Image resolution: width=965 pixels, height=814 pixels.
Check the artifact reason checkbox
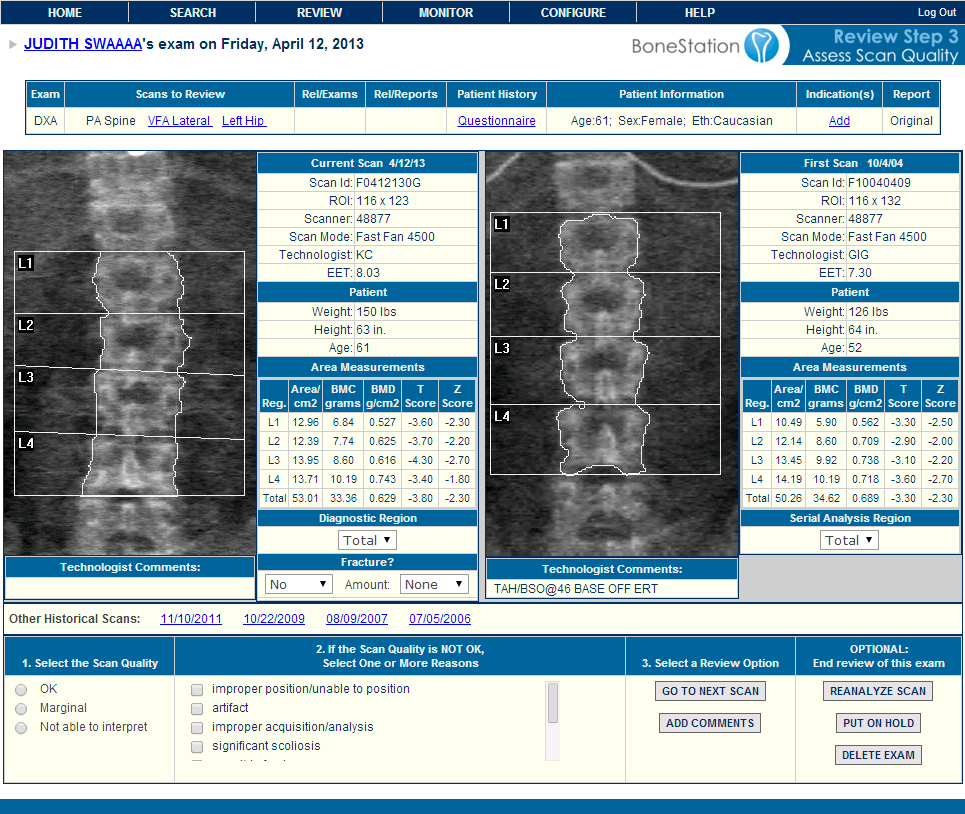(x=197, y=709)
